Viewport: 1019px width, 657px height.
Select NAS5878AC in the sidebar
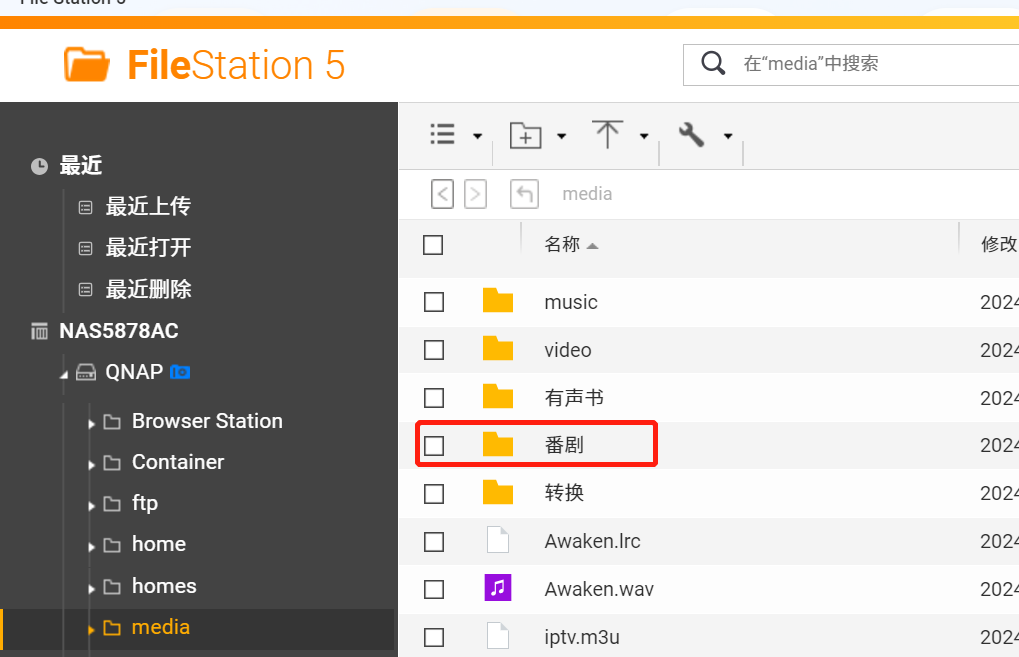coord(119,331)
